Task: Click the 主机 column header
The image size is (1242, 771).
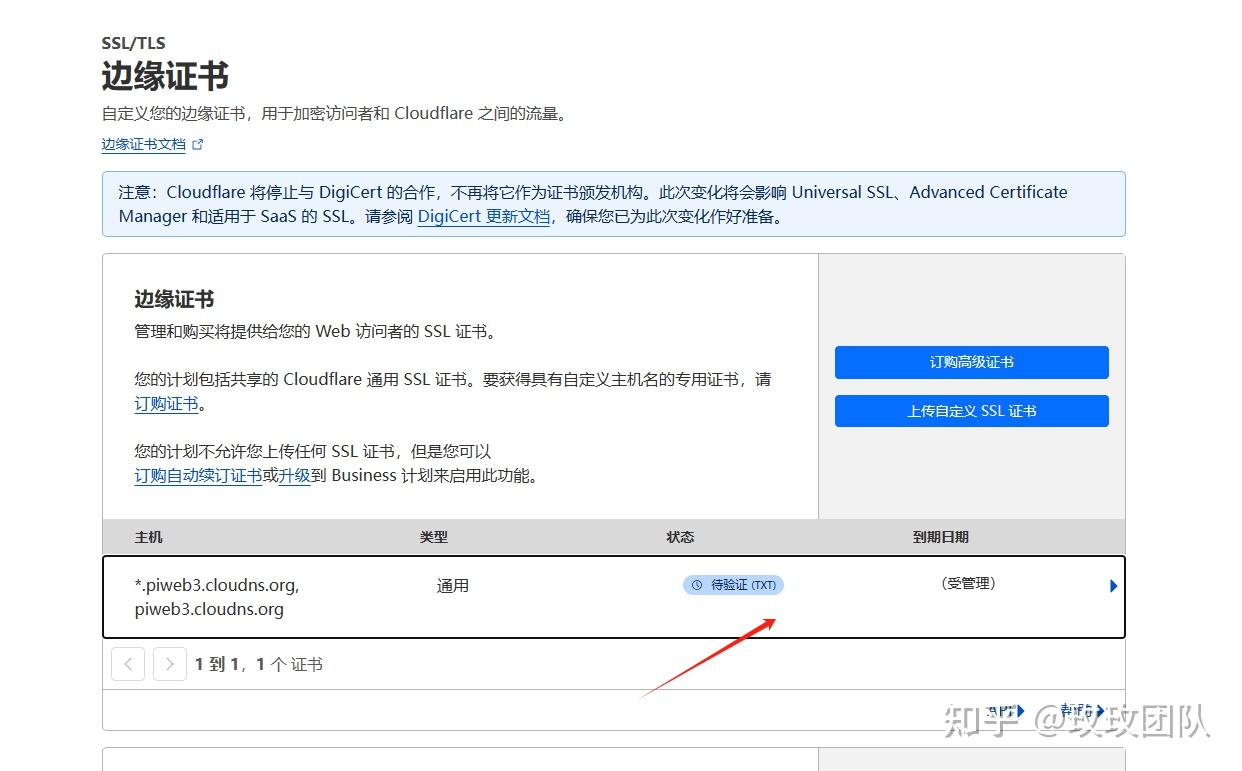Action: click(147, 537)
